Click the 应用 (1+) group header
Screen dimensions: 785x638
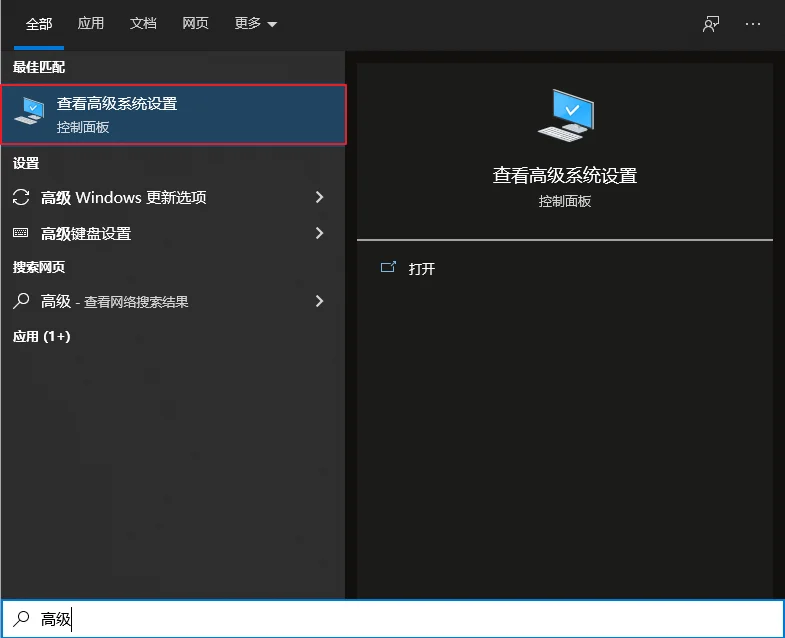[x=42, y=336]
